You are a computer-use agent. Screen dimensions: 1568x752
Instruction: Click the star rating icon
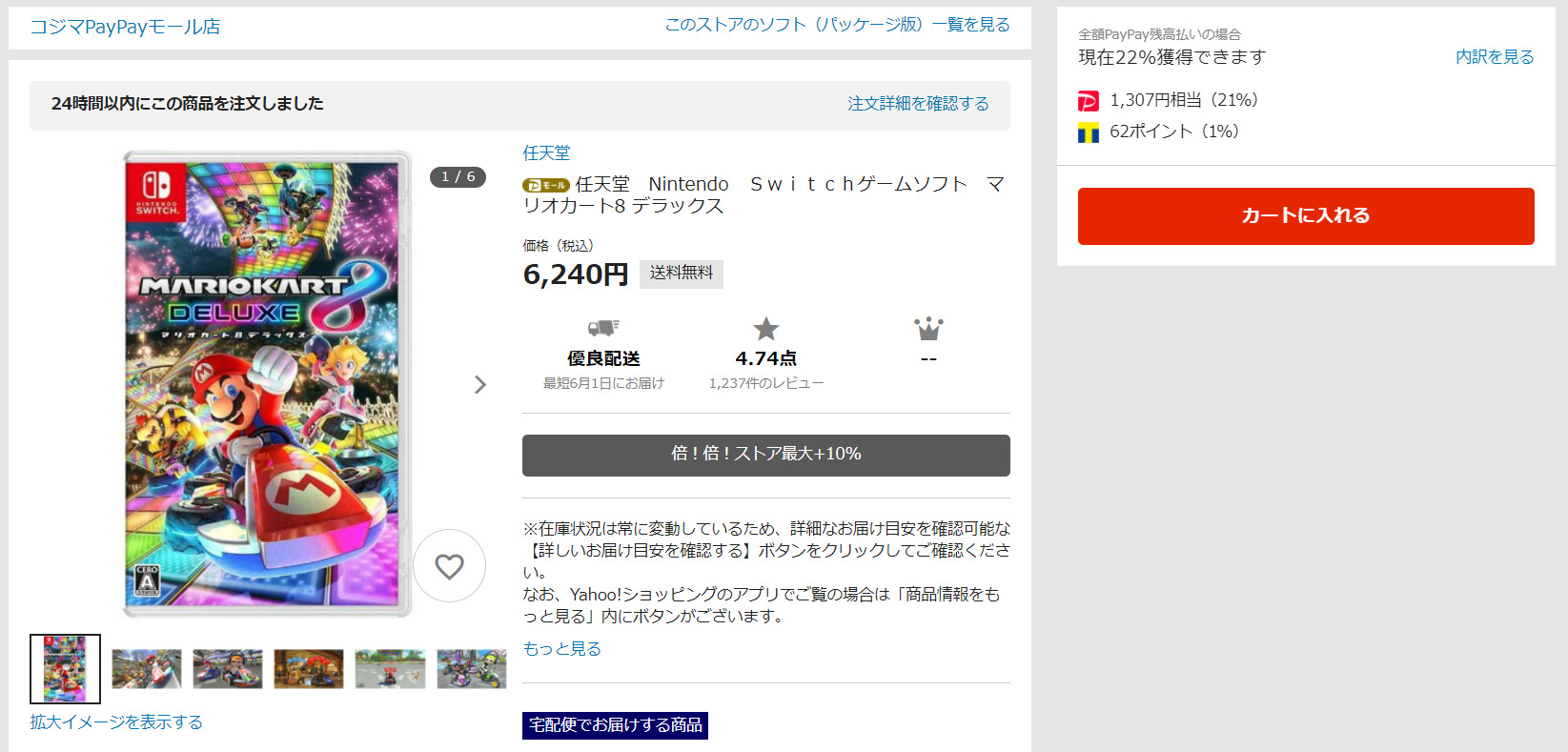(x=766, y=329)
